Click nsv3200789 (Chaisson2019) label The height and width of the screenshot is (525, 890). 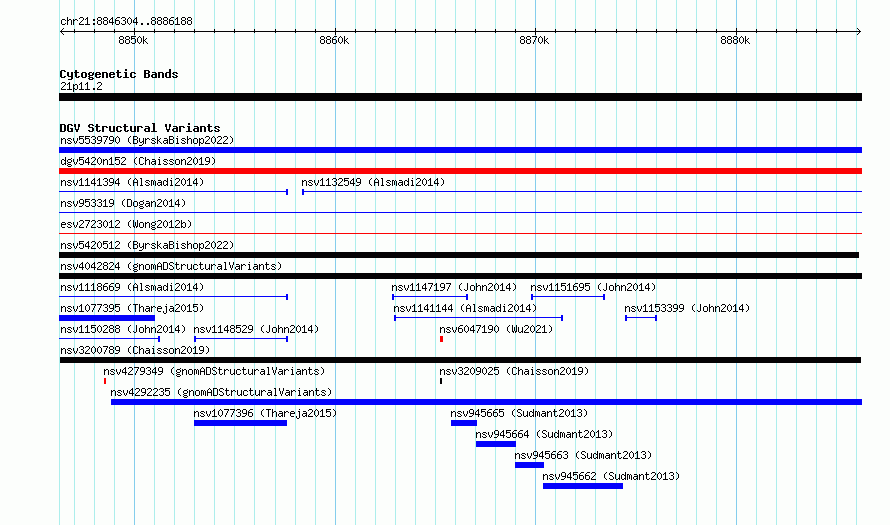coord(135,350)
